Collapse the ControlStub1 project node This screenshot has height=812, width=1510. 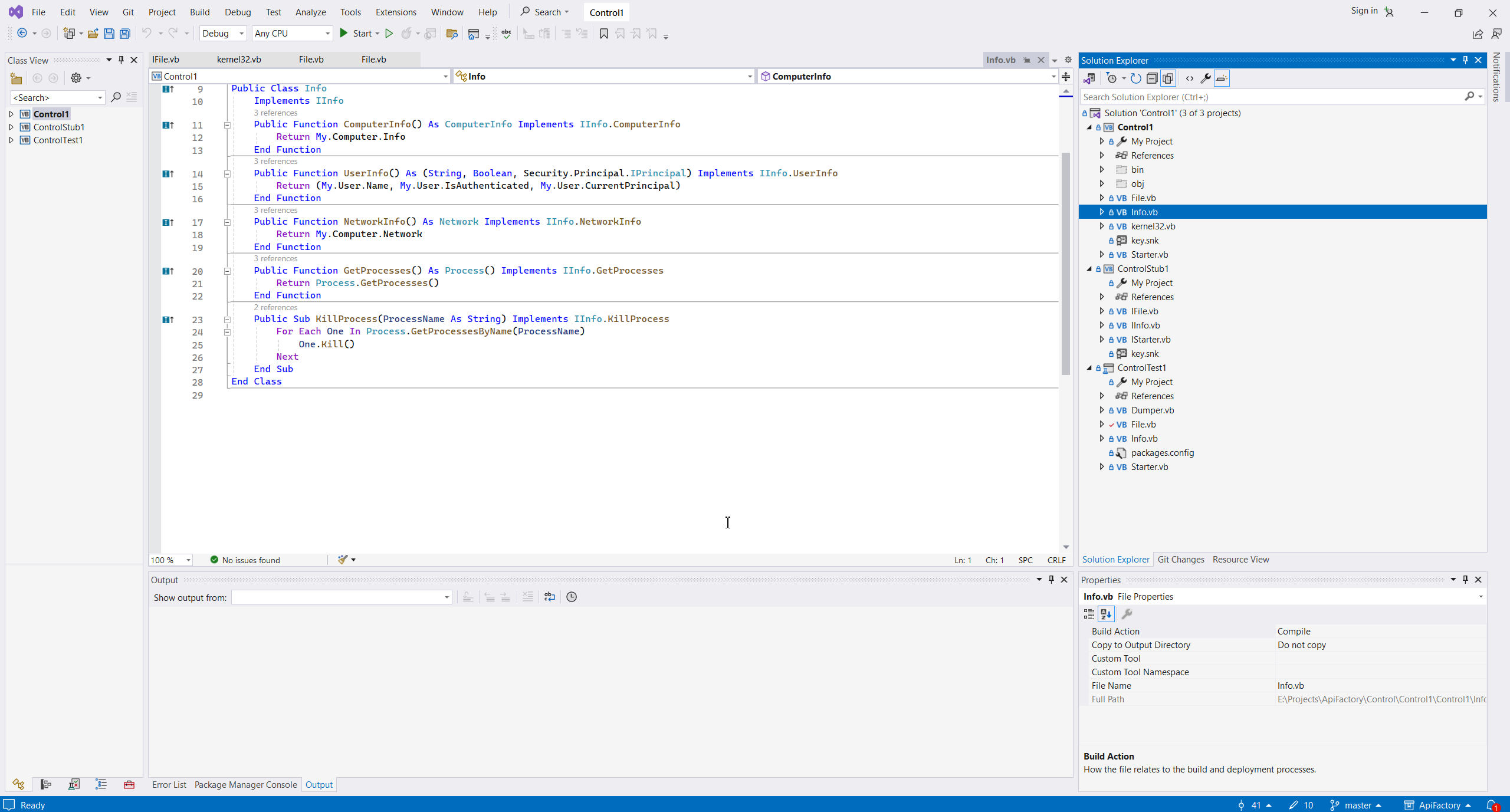[1089, 269]
